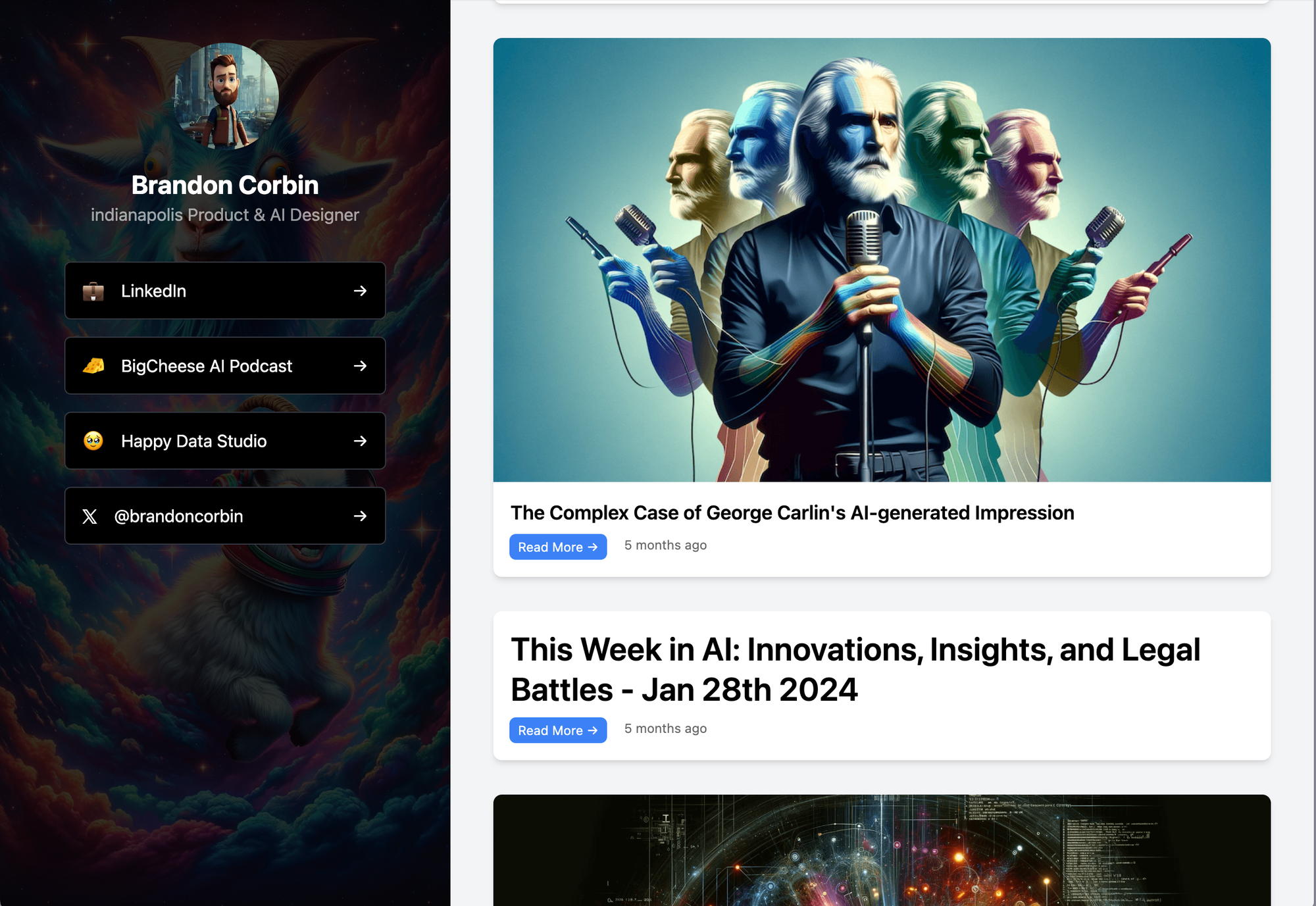Click the briefcase icon beside LinkedIn
This screenshot has width=1316, height=906.
click(x=93, y=291)
